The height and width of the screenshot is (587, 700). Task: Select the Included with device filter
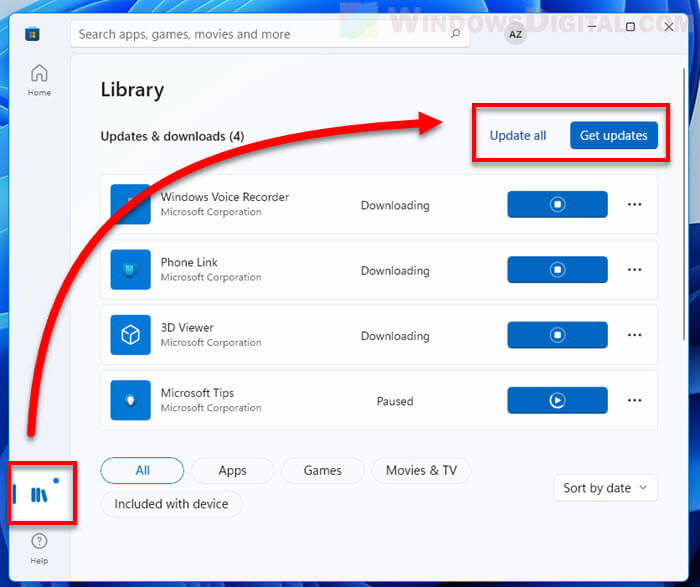[171, 504]
